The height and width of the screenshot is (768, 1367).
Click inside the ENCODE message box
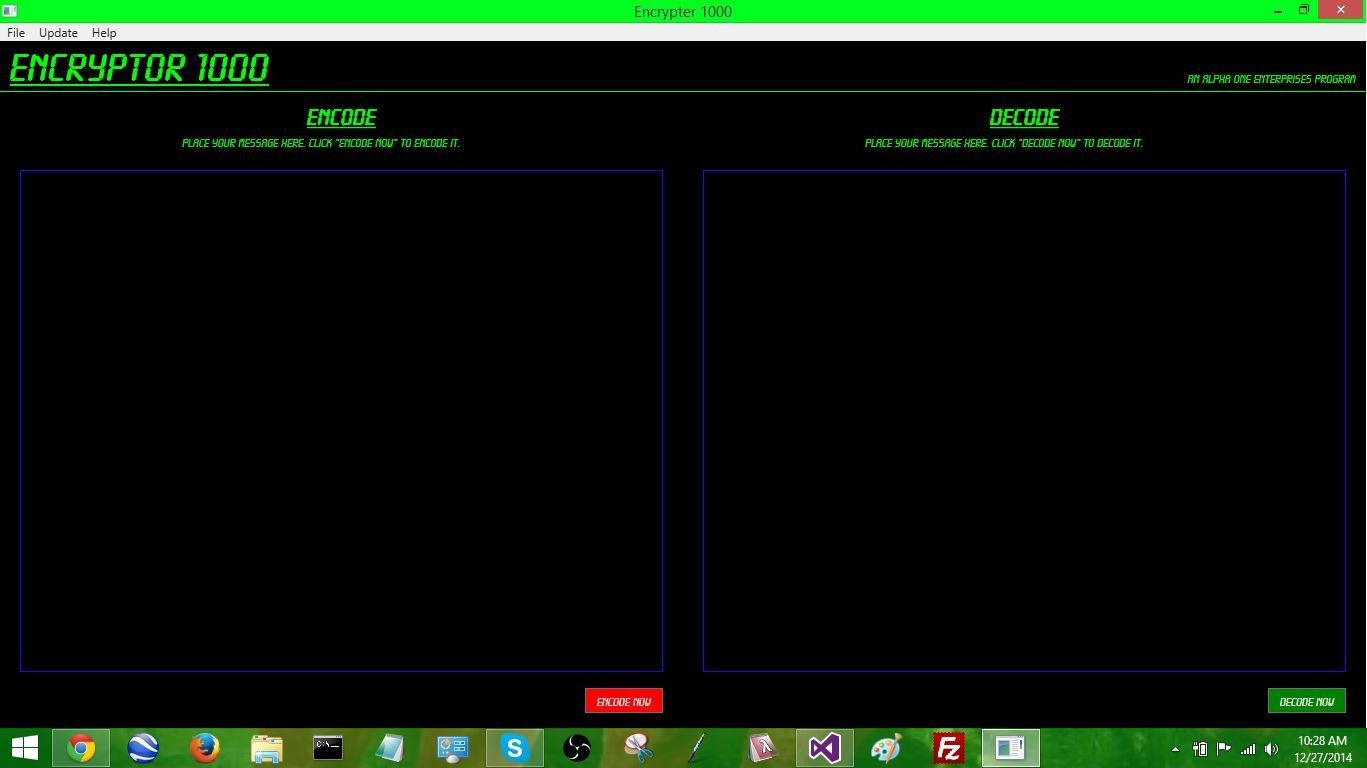coord(340,420)
